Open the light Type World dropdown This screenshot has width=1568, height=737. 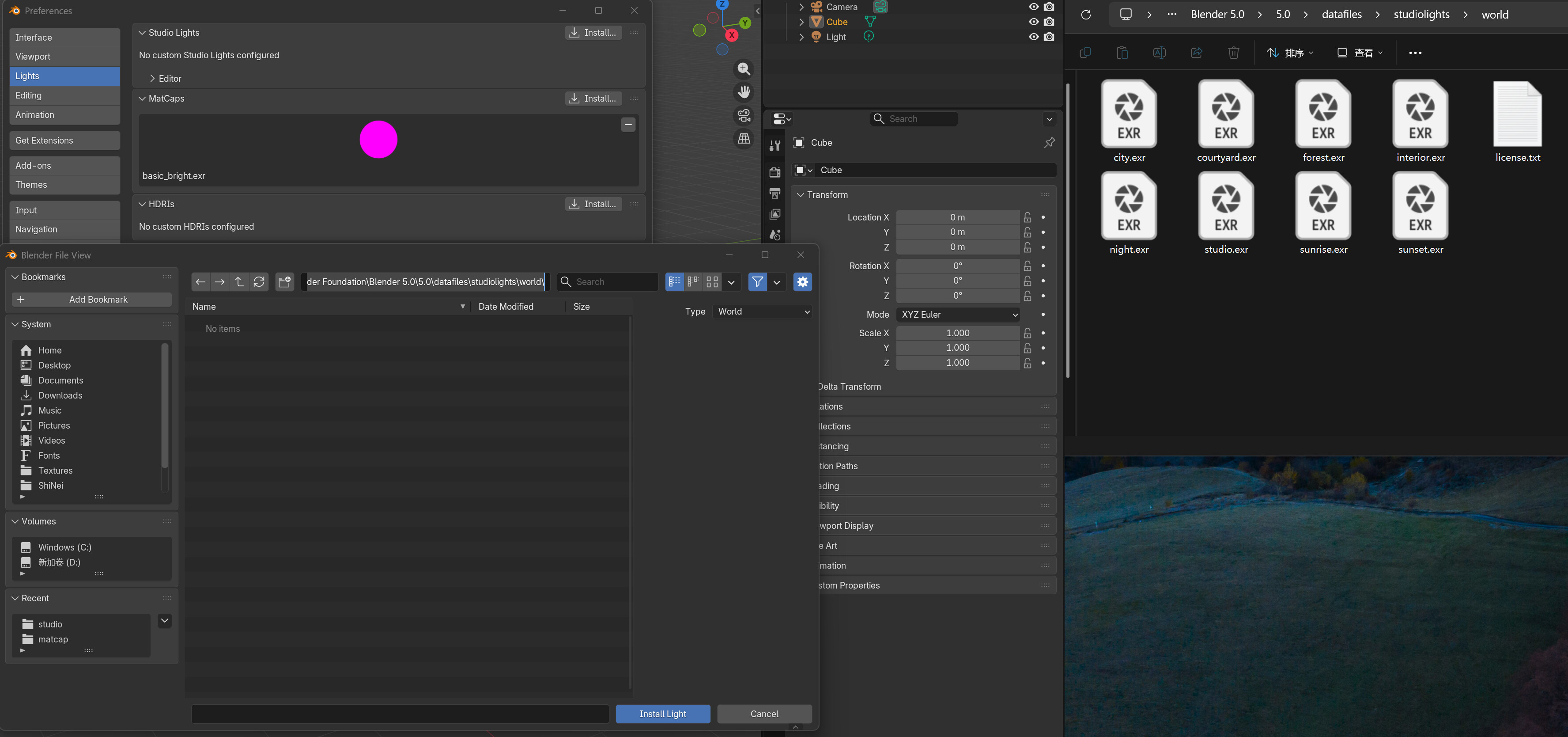[763, 312]
